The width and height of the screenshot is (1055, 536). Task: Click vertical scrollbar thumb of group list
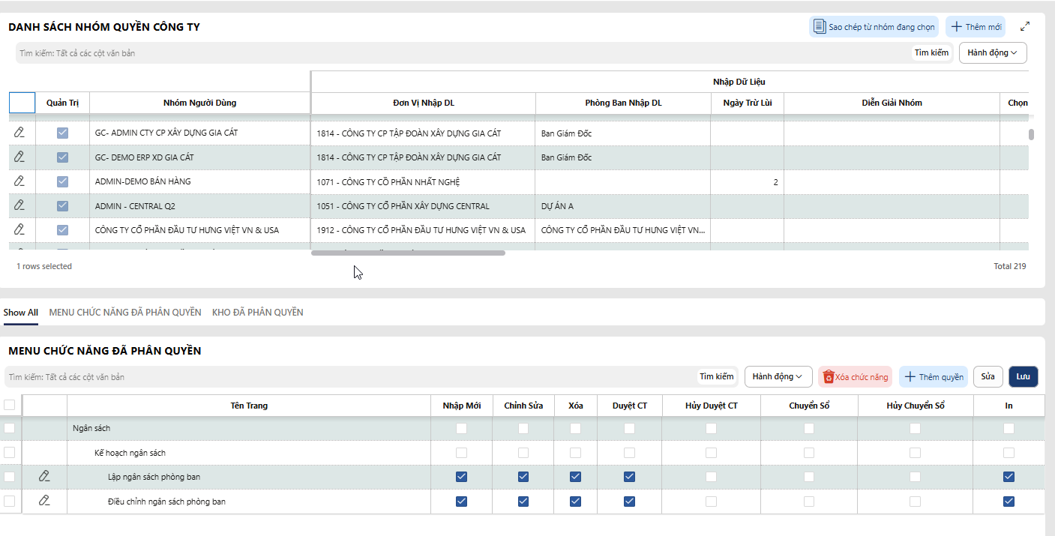coord(1031,134)
